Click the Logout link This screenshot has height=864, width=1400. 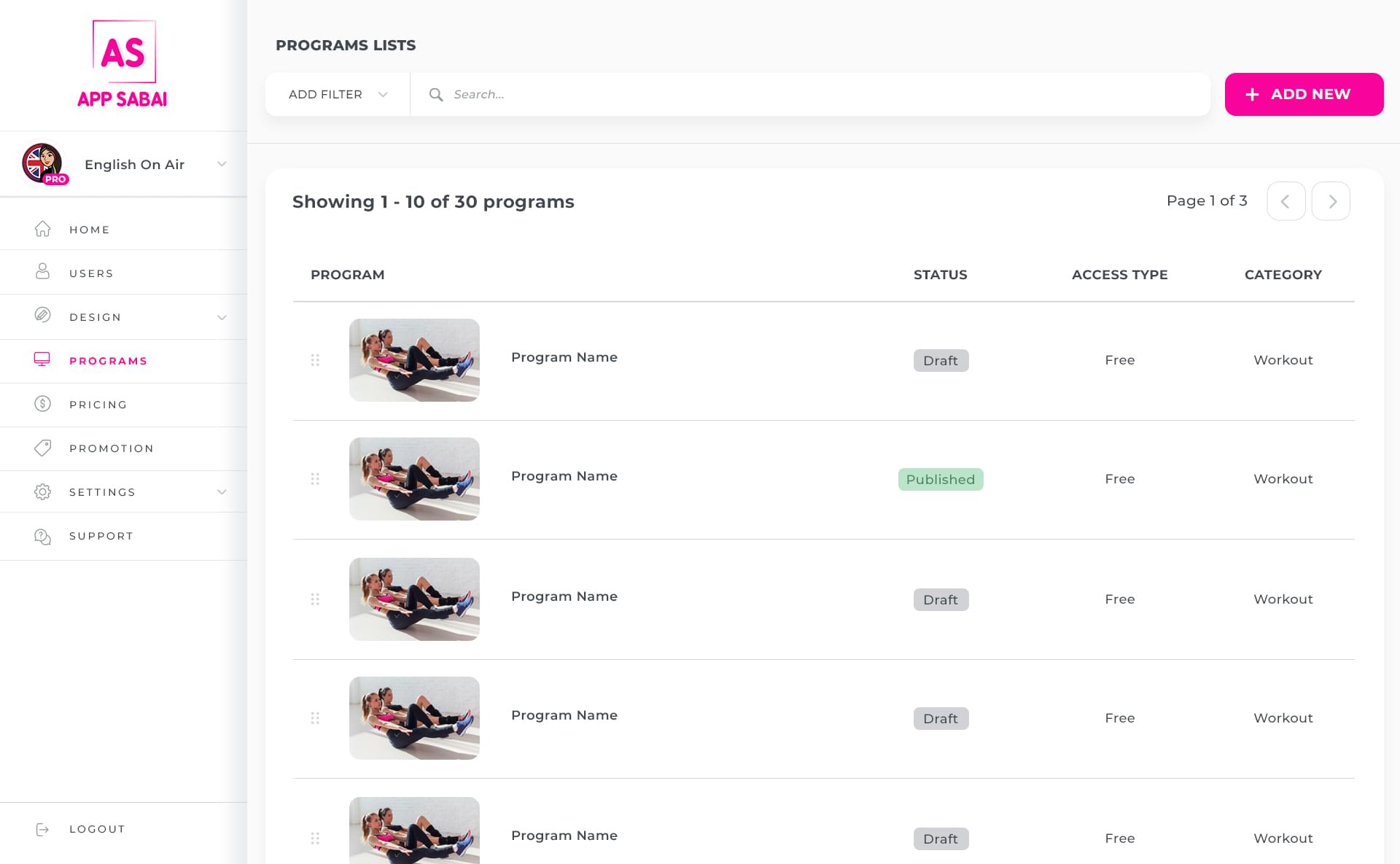coord(97,829)
